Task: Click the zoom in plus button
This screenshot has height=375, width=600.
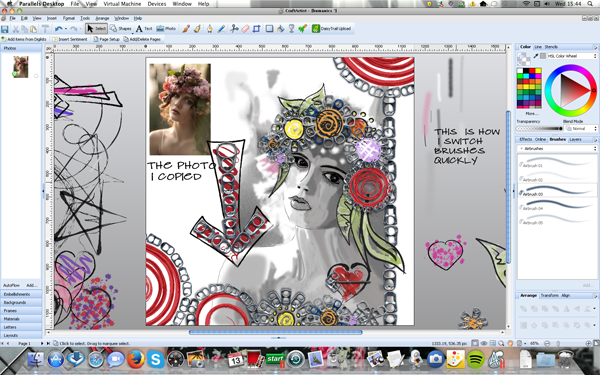Action: (x=588, y=343)
